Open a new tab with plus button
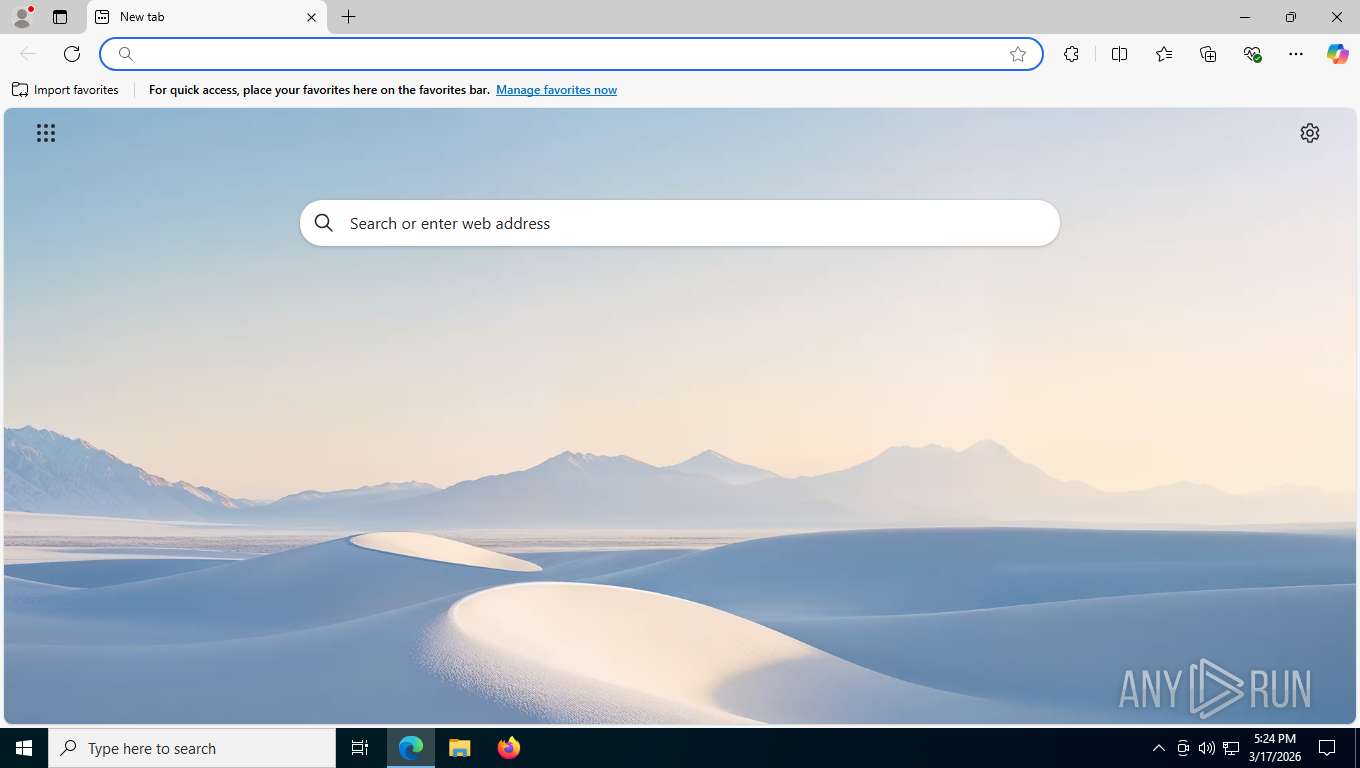This screenshot has width=1360, height=768. 348,17
